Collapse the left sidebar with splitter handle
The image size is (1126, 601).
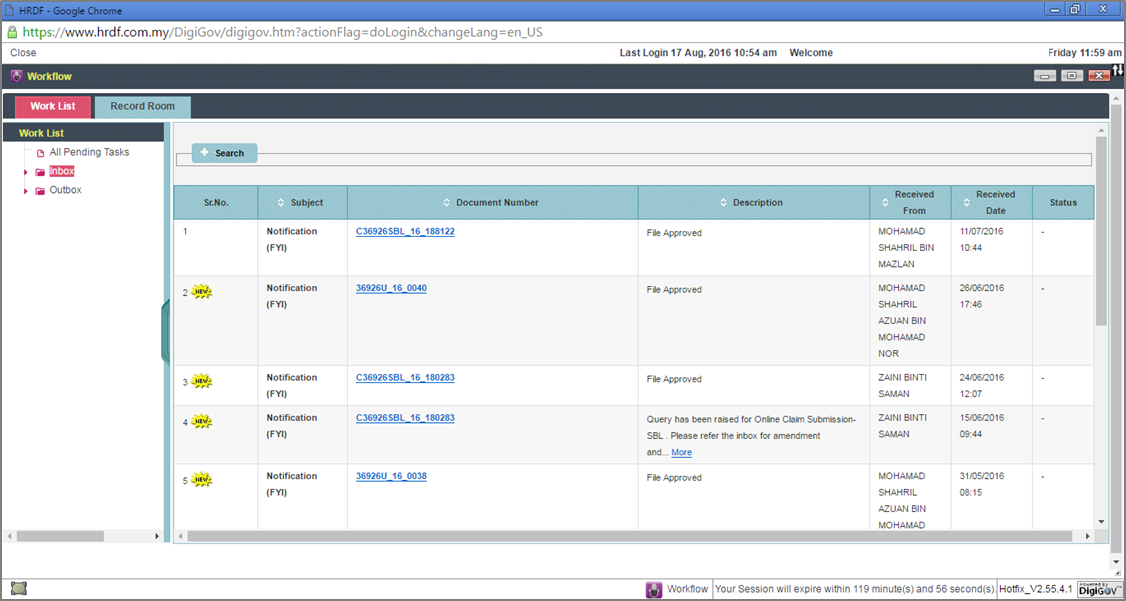pyautogui.click(x=165, y=330)
